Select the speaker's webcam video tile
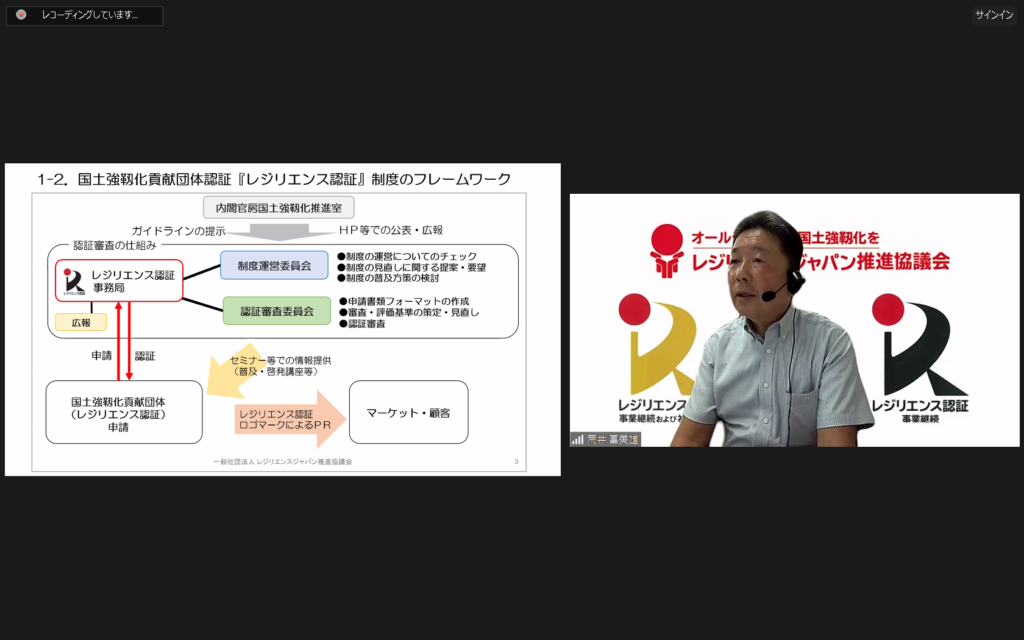 [x=794, y=320]
